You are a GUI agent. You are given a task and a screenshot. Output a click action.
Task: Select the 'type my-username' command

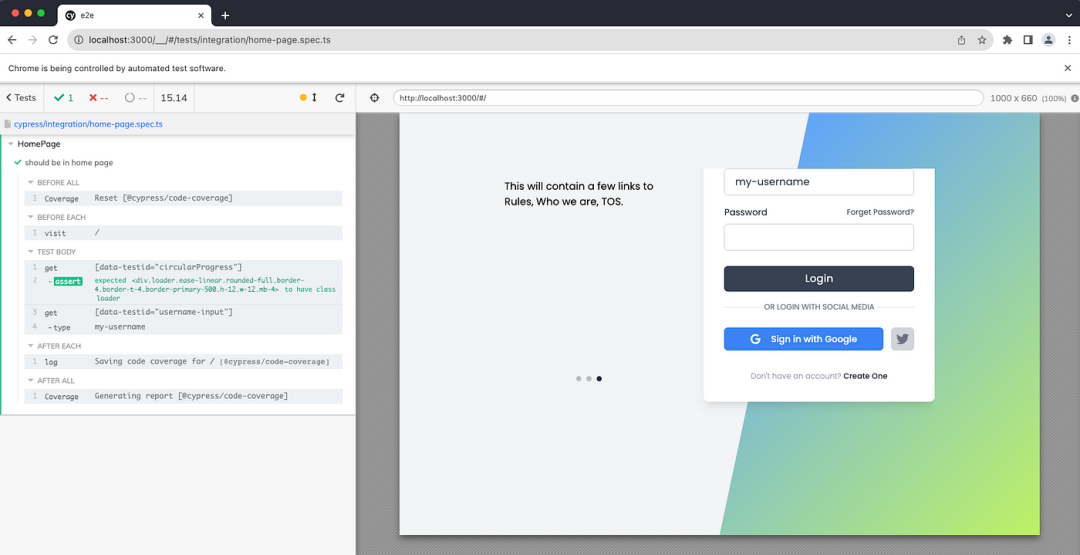[x=183, y=326]
